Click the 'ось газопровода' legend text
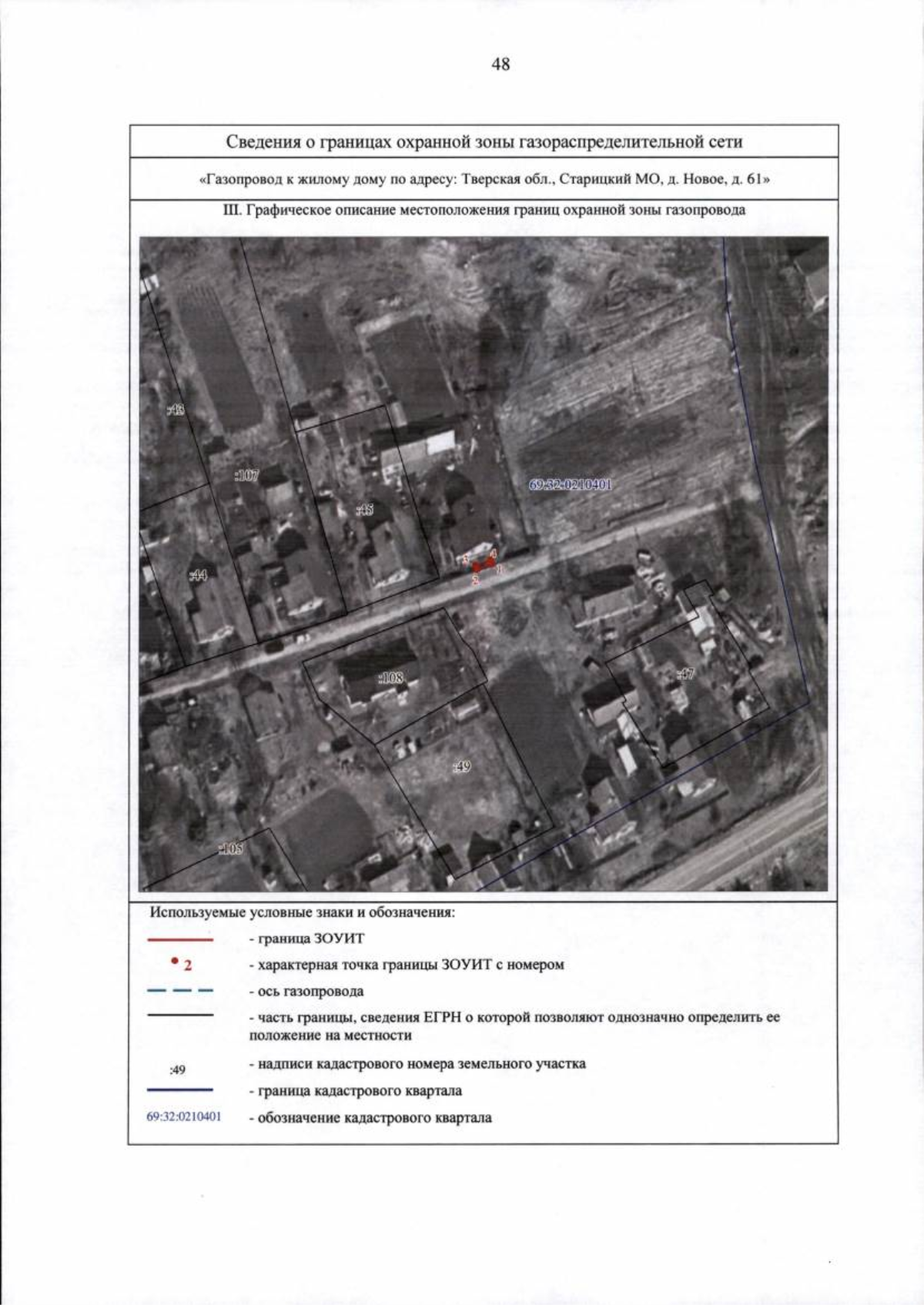 [306, 992]
